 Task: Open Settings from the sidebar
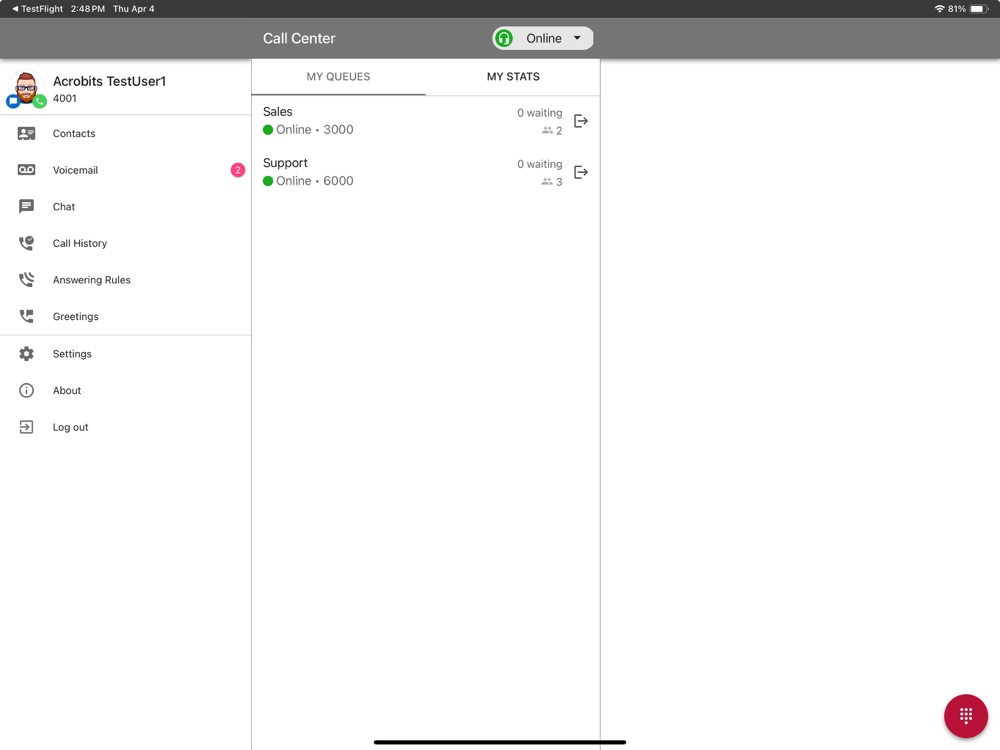pyautogui.click(x=126, y=353)
